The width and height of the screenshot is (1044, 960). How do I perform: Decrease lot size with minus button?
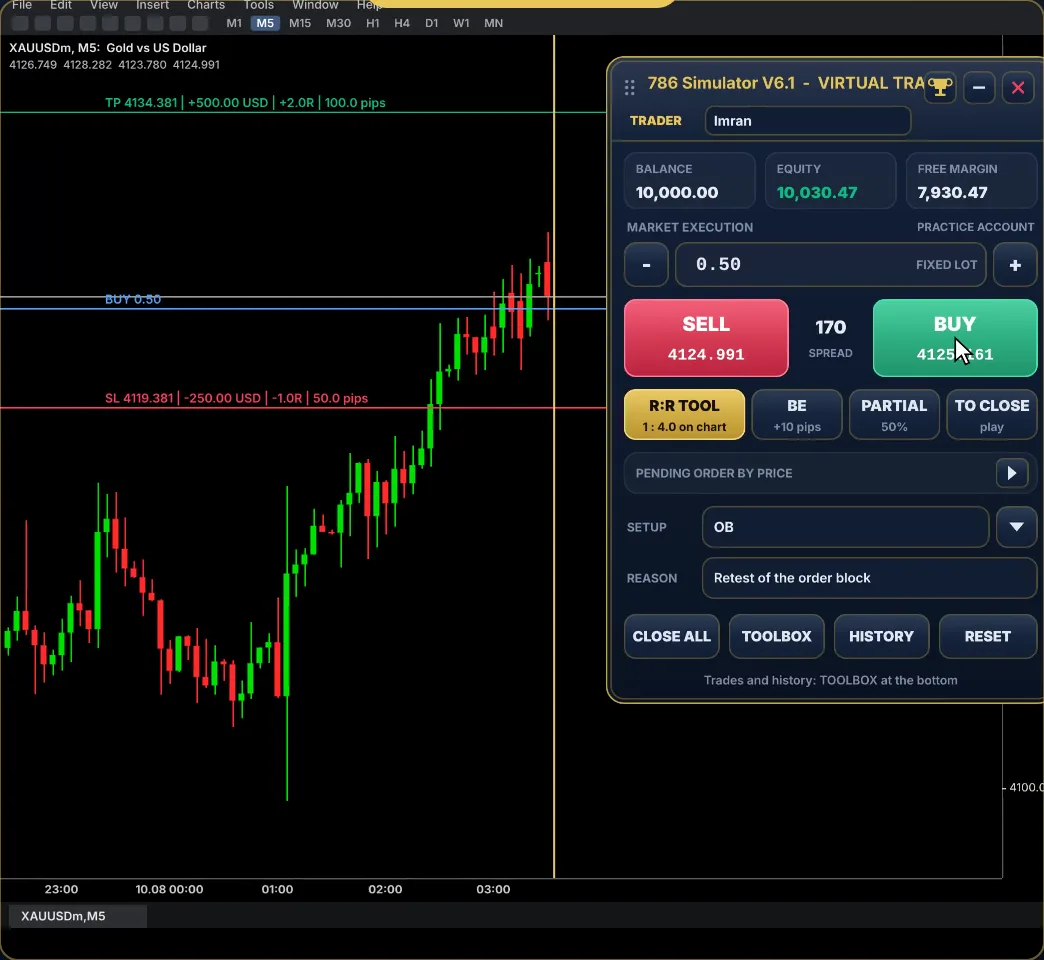[x=646, y=264]
